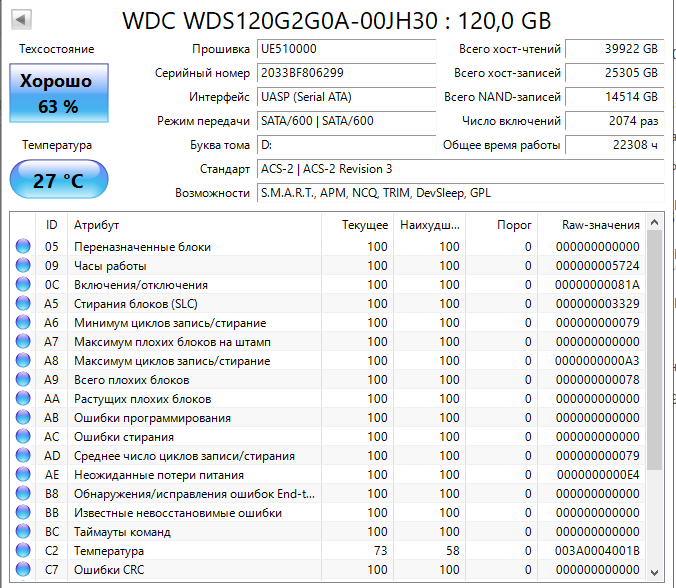Image resolution: width=676 pixels, height=588 pixels.
Task: Click total NAND writes value 14514 GB
Action: 614,97
